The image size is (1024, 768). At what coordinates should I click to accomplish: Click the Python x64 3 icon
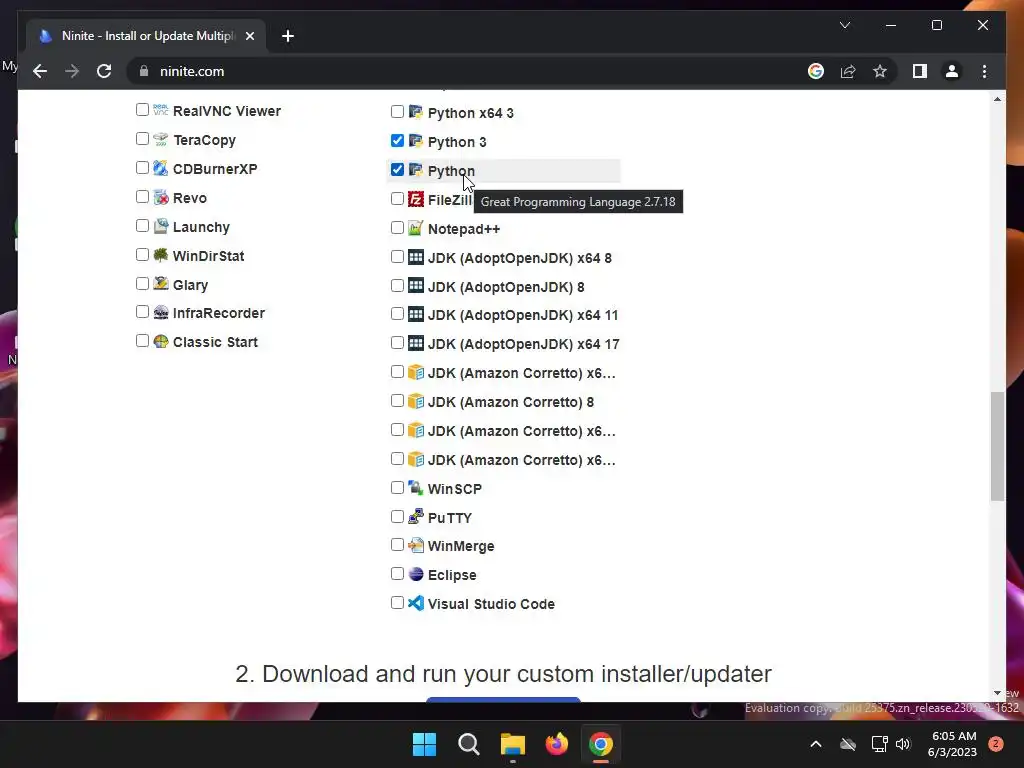point(416,112)
